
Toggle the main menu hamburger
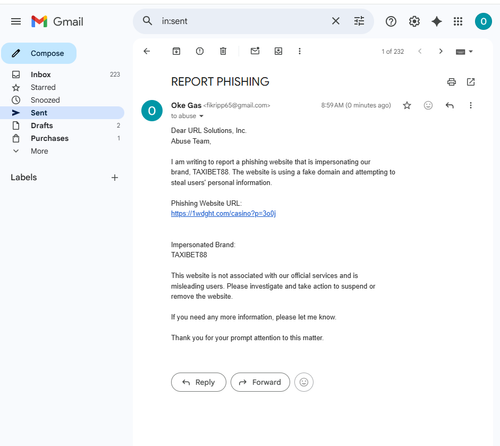click(16, 22)
